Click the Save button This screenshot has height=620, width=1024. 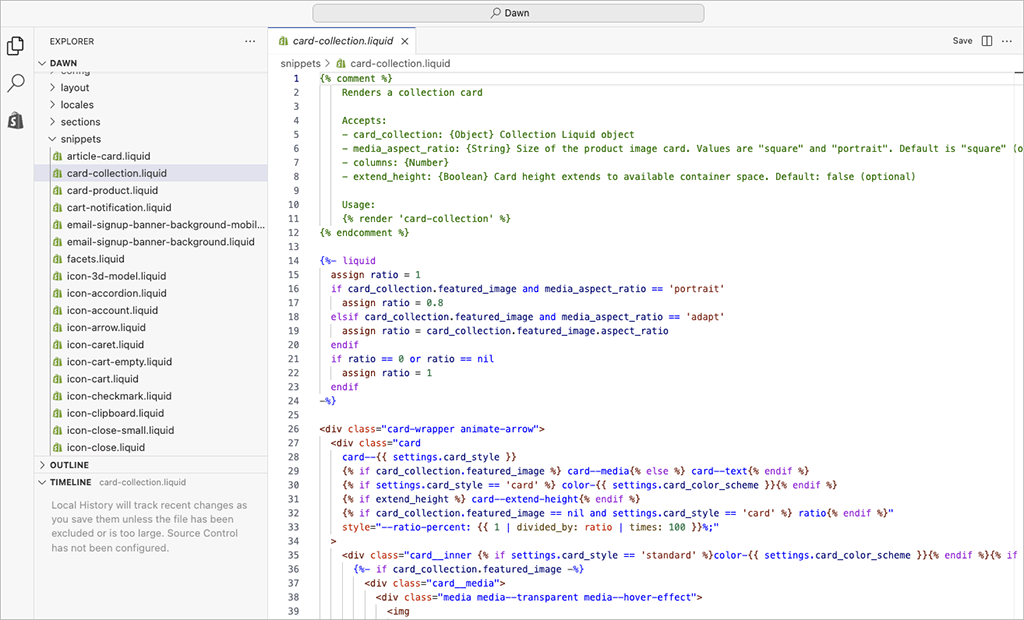click(961, 41)
